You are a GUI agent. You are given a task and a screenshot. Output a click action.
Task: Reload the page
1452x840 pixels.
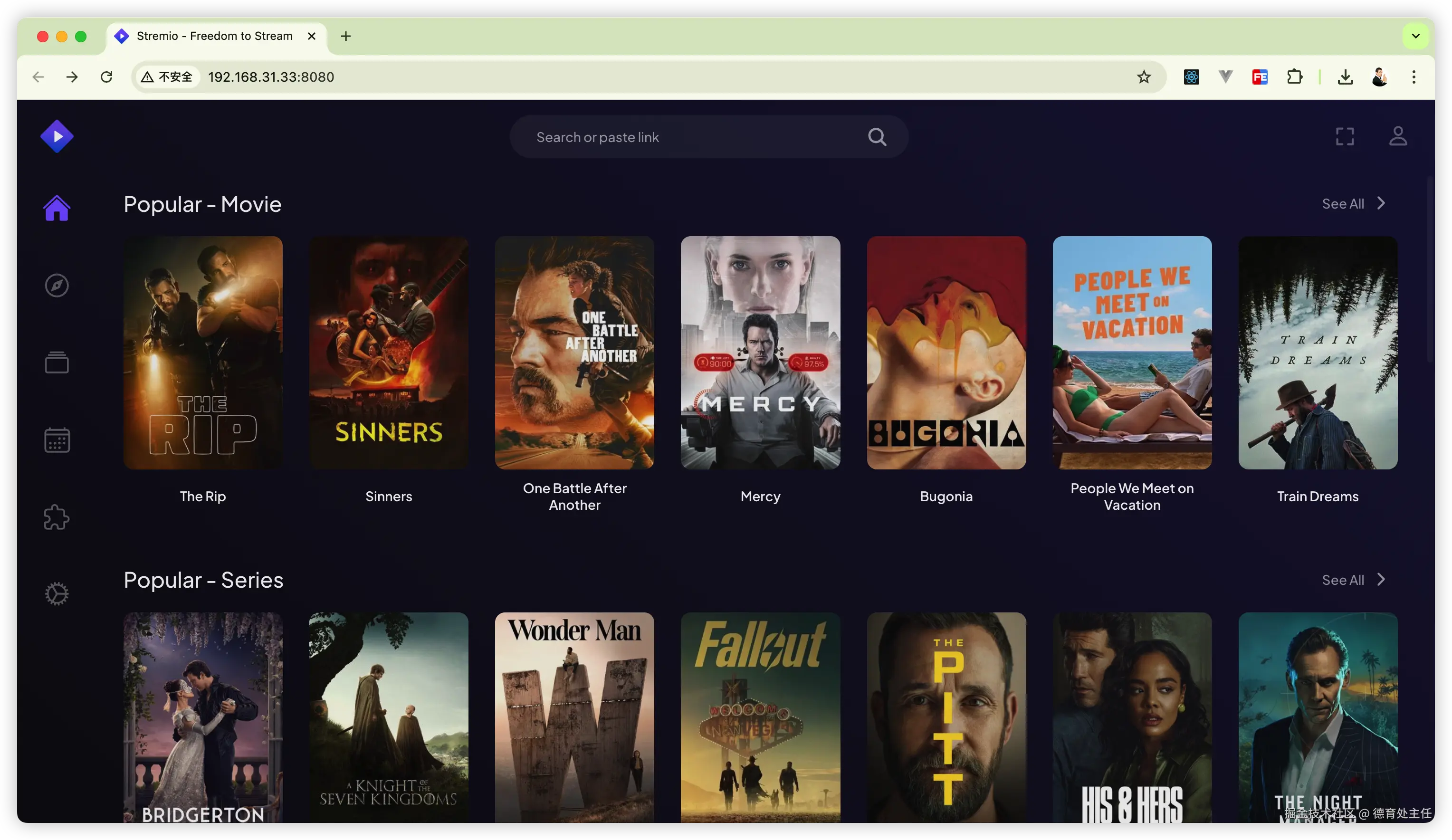106,77
